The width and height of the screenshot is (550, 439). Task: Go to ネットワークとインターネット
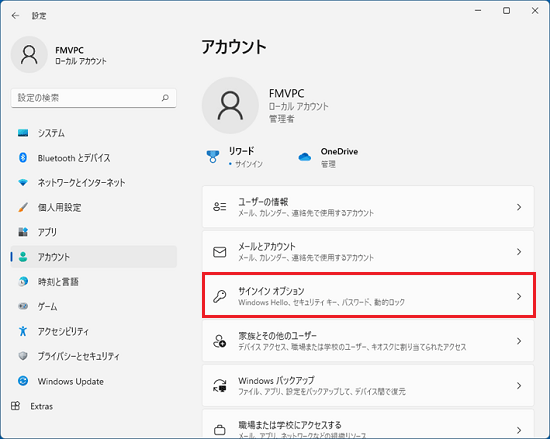(x=94, y=183)
